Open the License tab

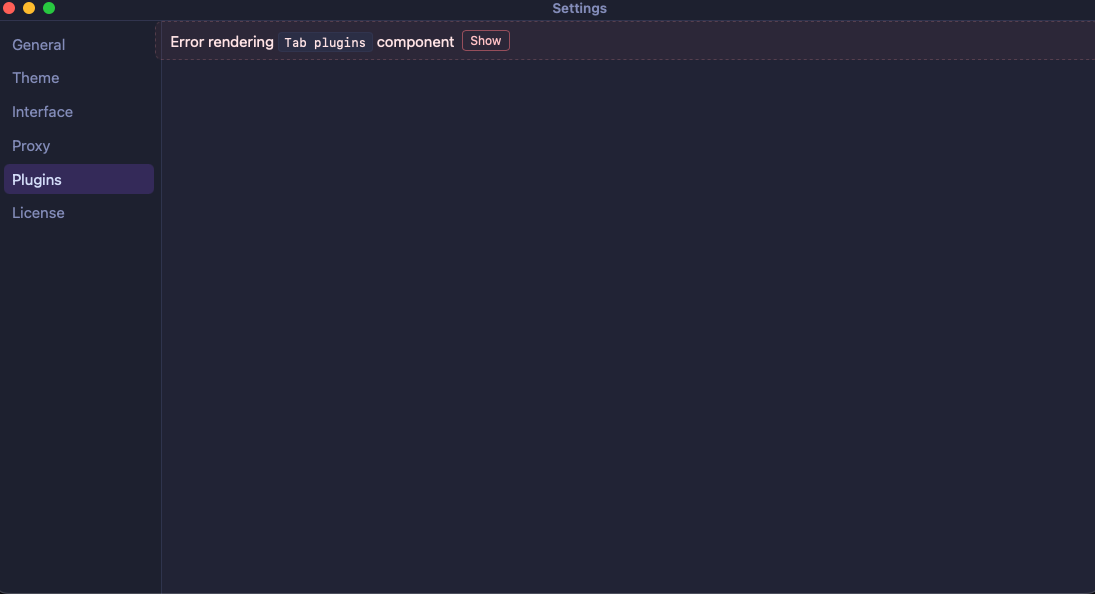coord(38,213)
